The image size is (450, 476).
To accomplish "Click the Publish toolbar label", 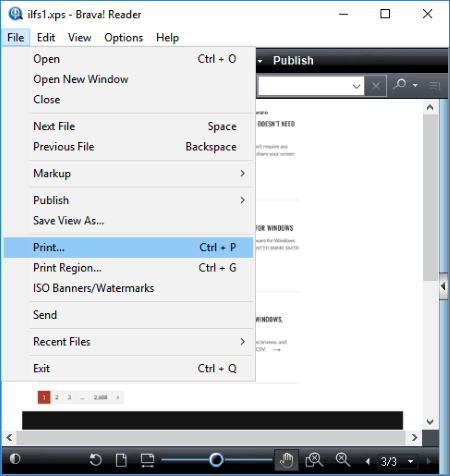I will (x=293, y=61).
